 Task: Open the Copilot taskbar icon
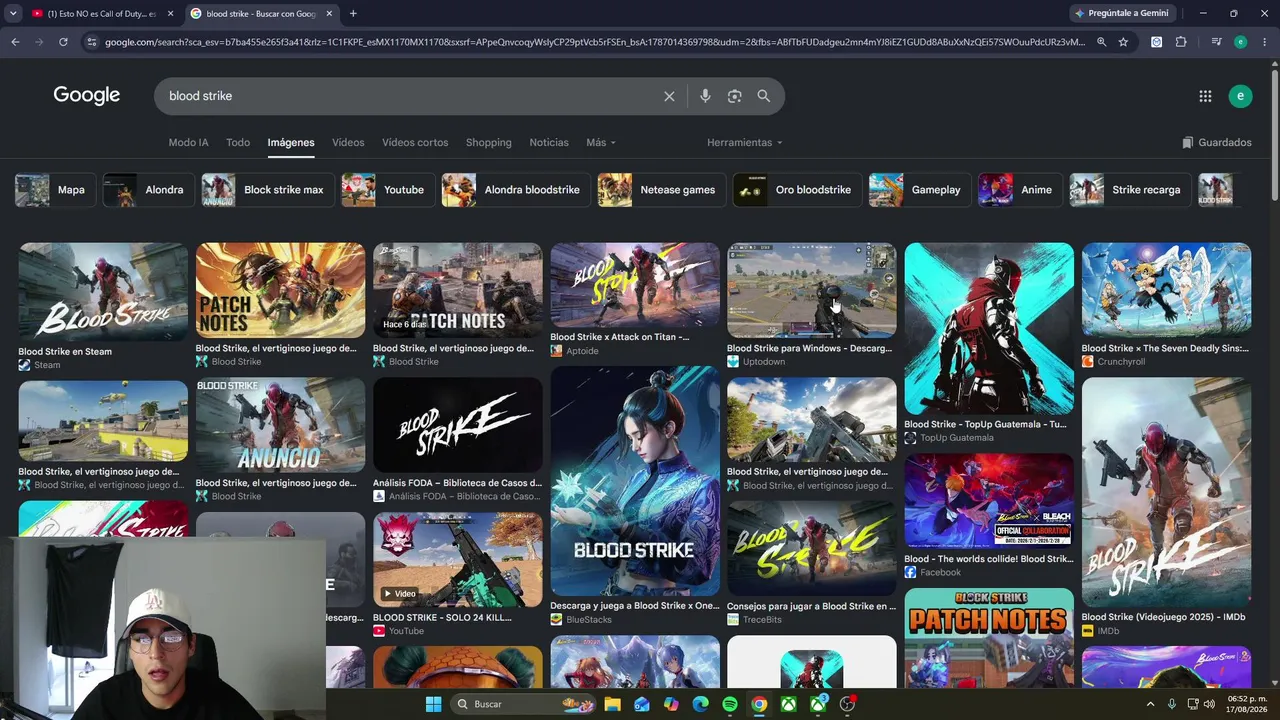[x=671, y=704]
